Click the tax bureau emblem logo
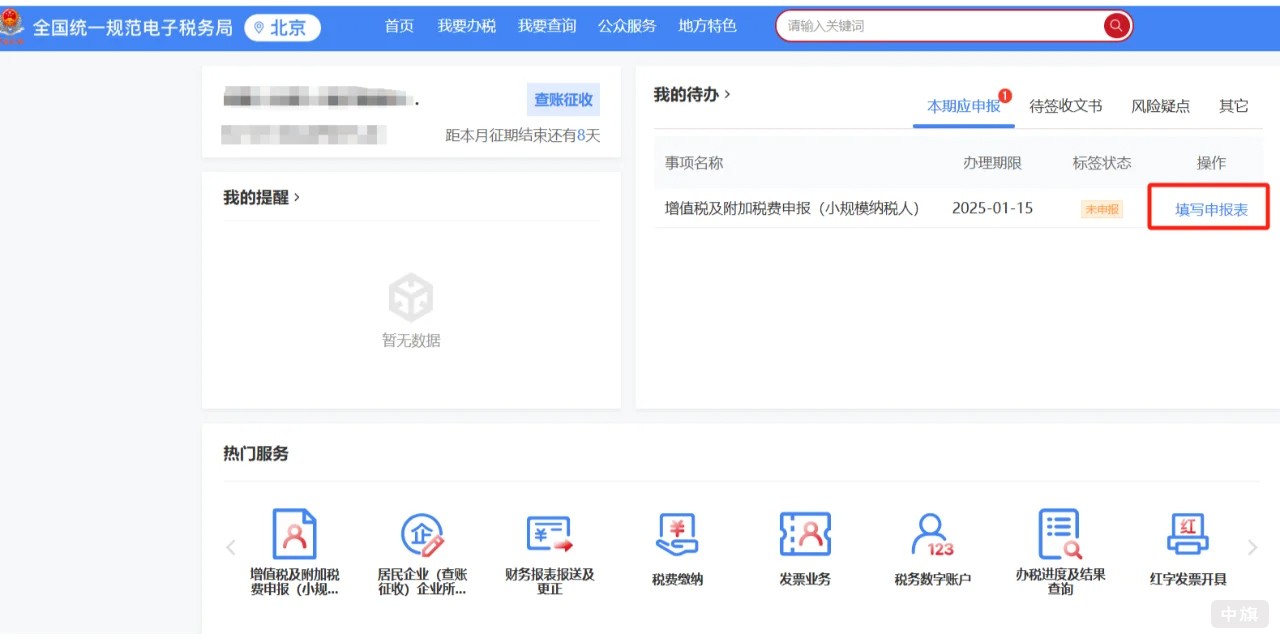The width and height of the screenshot is (1280, 639). coord(13,23)
